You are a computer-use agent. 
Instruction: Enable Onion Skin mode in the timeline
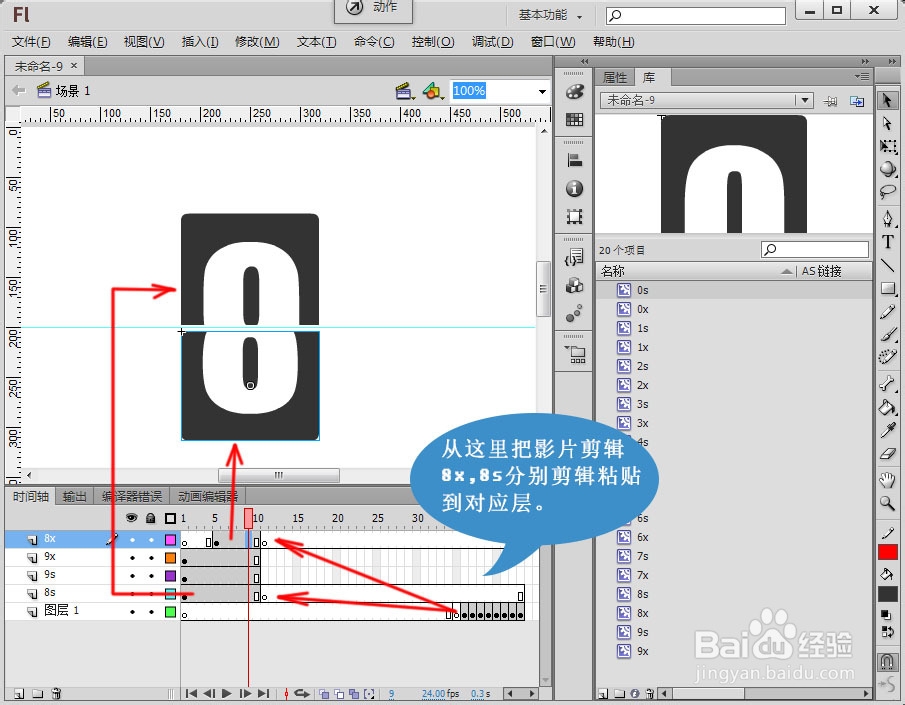tap(324, 693)
